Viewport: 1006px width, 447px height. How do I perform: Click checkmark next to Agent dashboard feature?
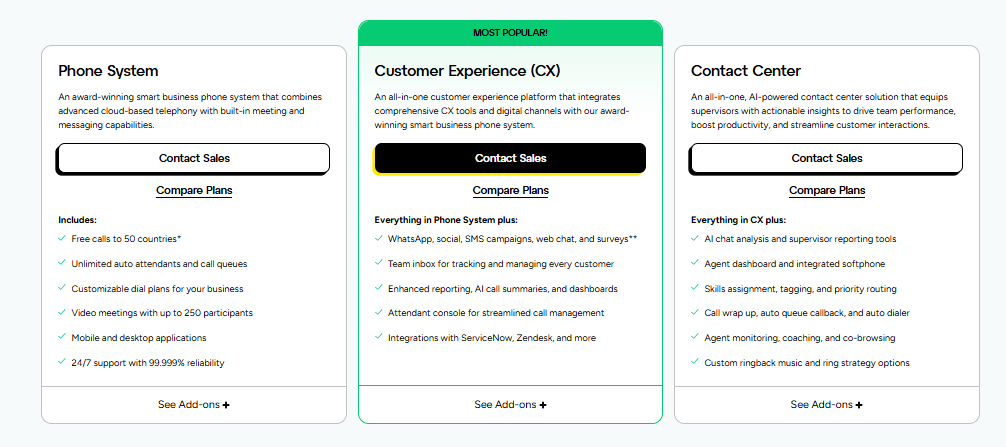[695, 264]
